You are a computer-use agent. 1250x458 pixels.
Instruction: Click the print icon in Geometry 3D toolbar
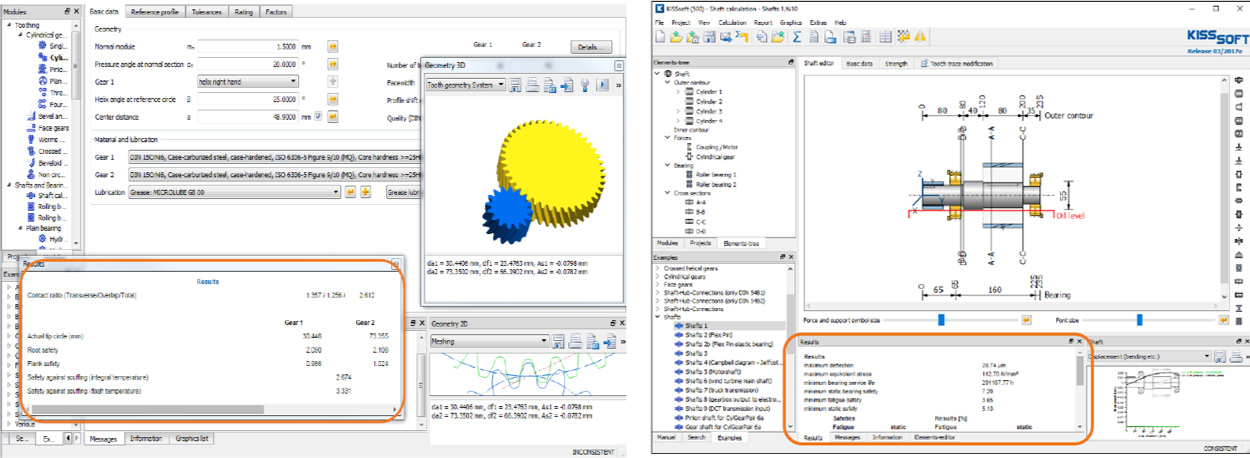click(532, 85)
